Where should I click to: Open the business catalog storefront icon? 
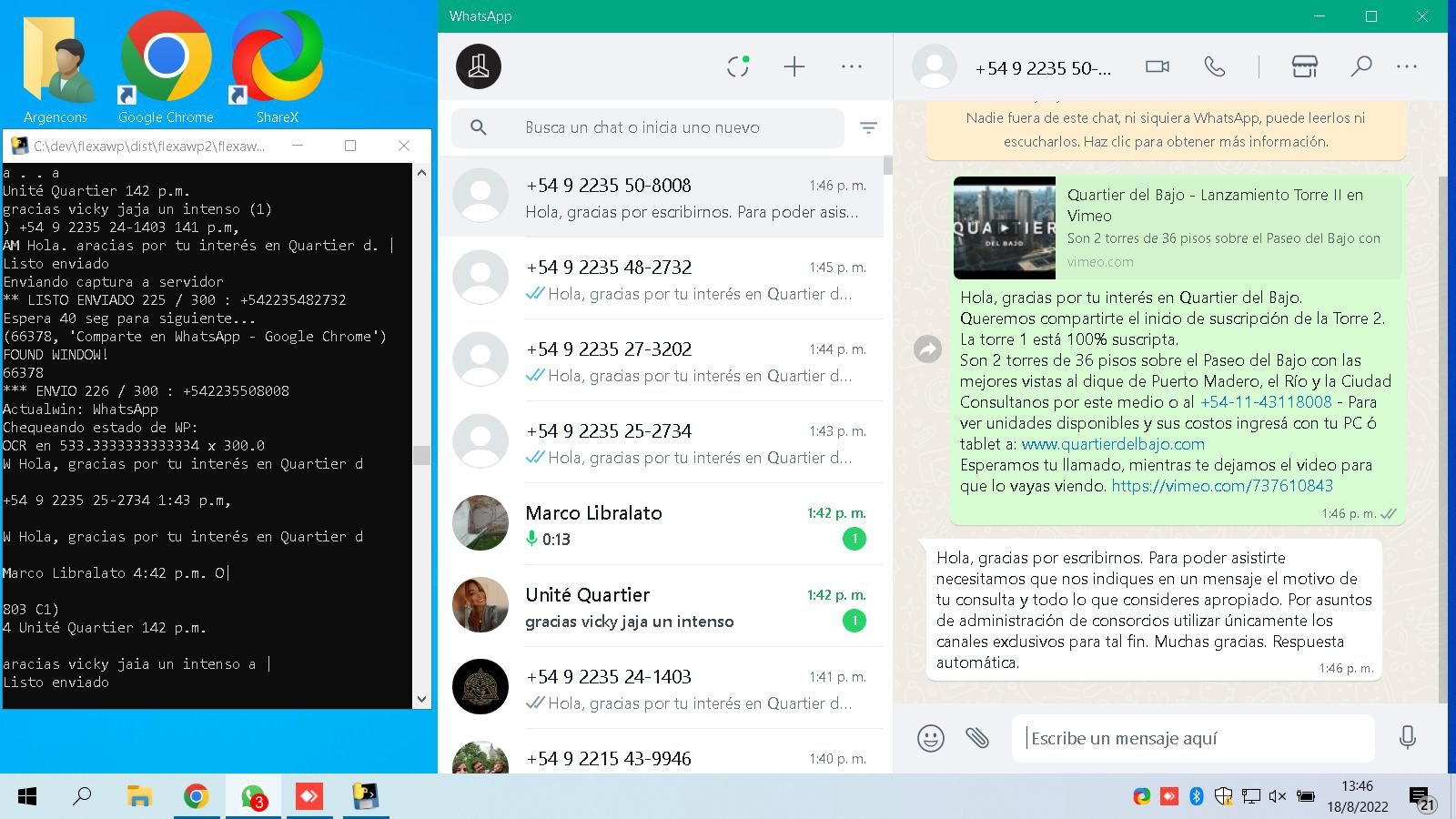tap(1305, 66)
